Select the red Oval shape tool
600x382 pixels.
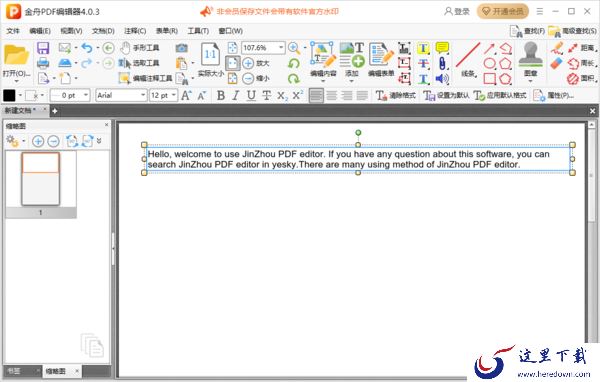[489, 64]
